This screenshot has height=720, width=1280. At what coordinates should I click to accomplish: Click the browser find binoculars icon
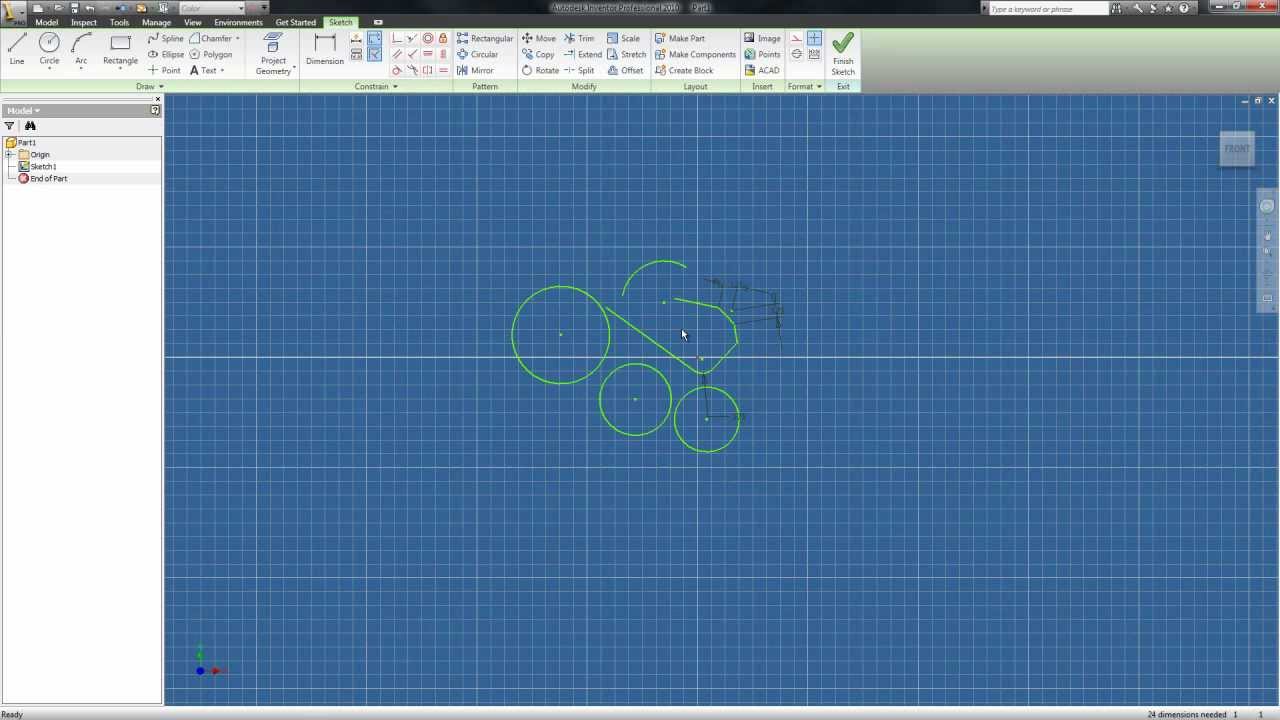coord(30,126)
